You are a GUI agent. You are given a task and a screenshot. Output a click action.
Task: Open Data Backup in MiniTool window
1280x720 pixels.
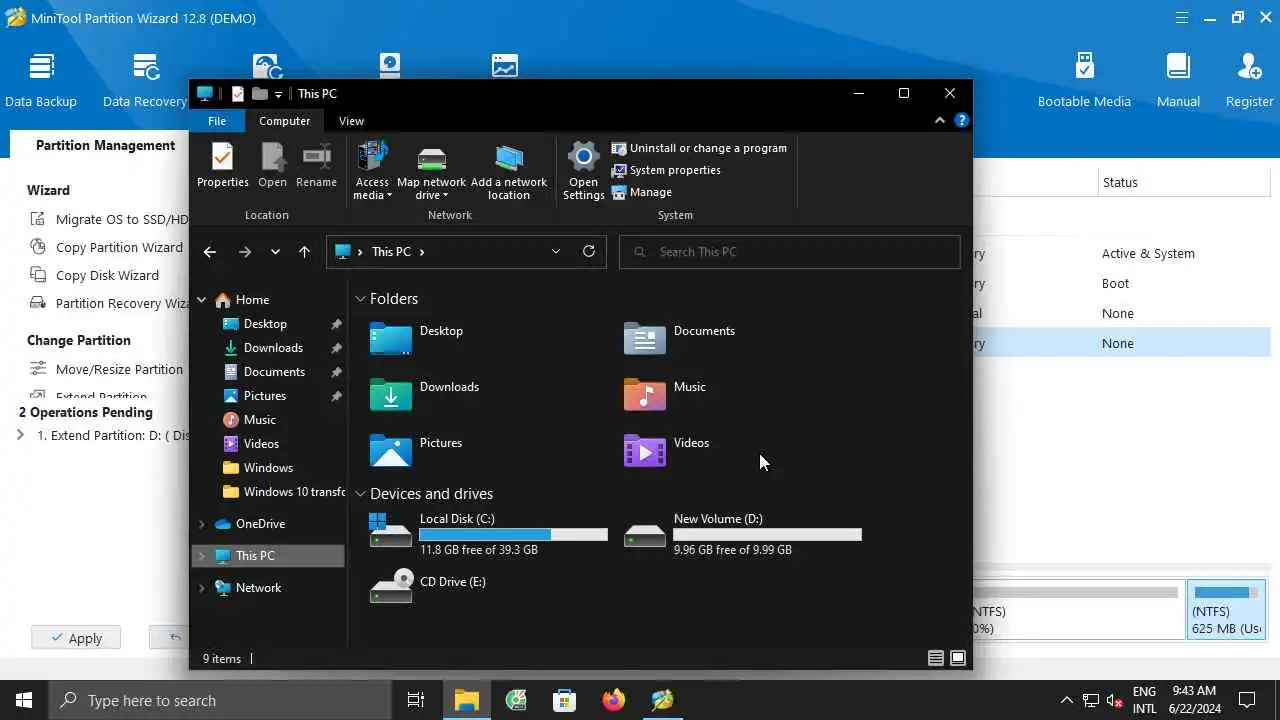coord(41,80)
